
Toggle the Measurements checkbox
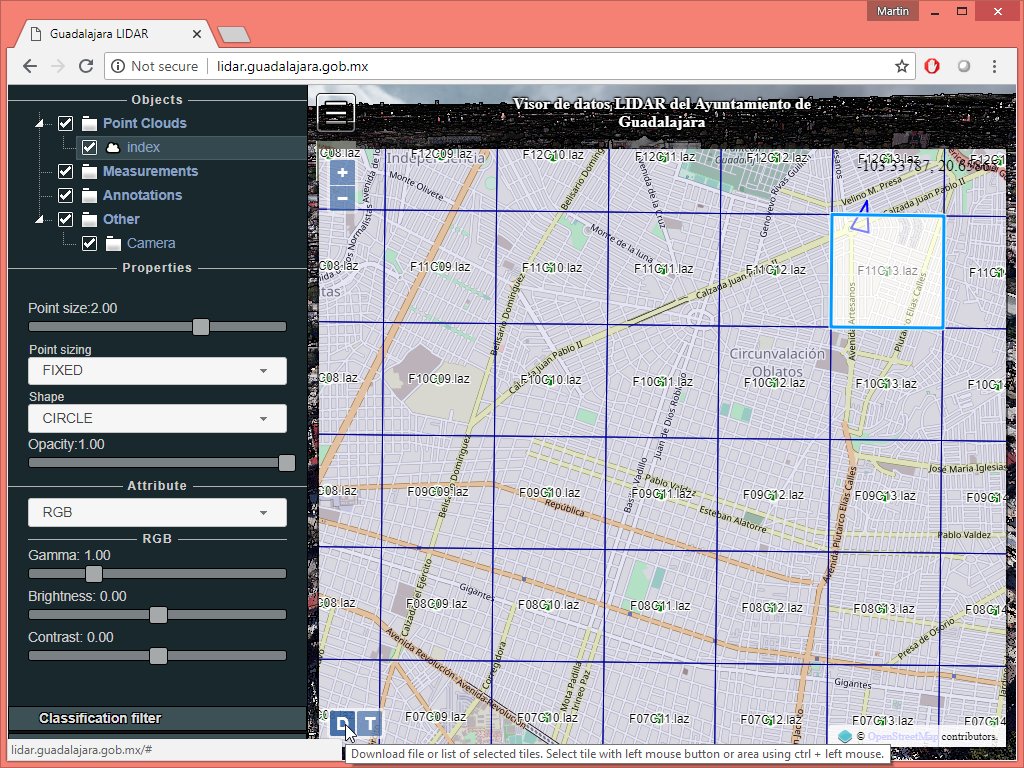click(x=66, y=171)
